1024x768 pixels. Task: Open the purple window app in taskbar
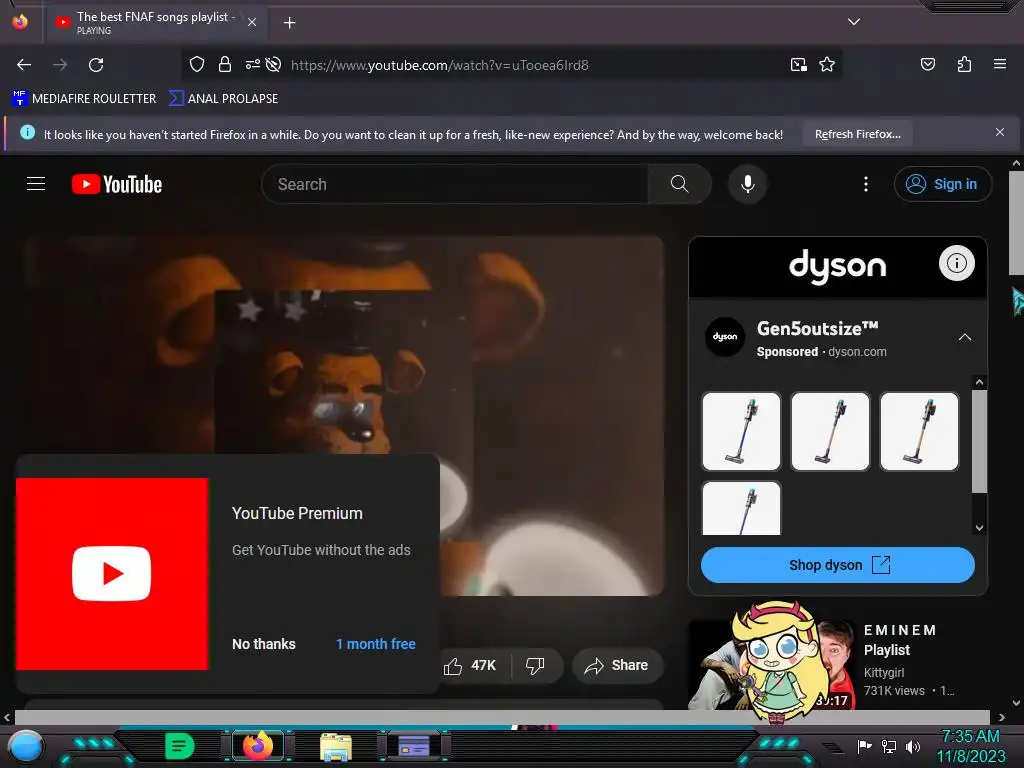[x=413, y=745]
